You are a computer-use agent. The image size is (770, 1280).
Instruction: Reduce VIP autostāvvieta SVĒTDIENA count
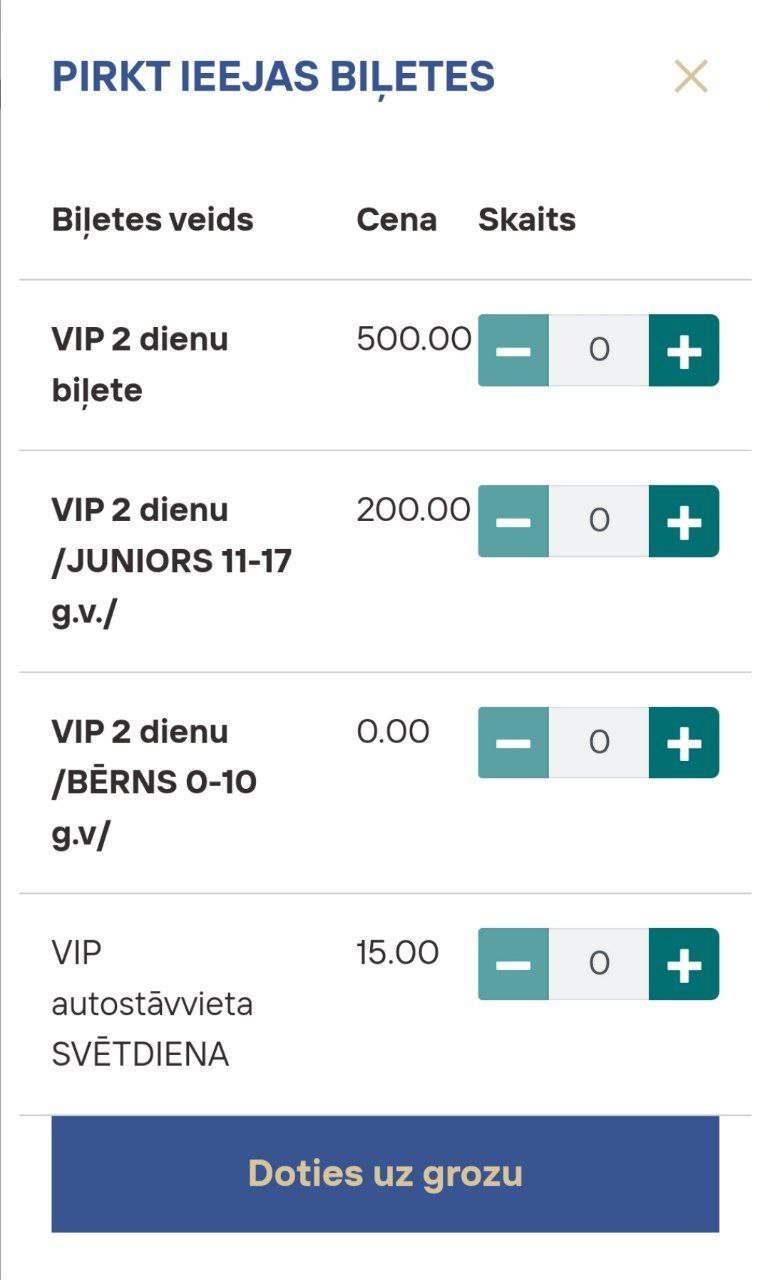point(513,964)
